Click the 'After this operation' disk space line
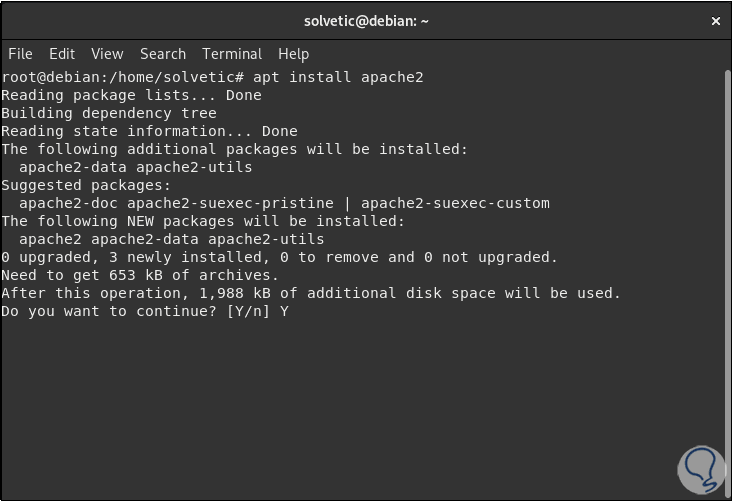 (311, 293)
